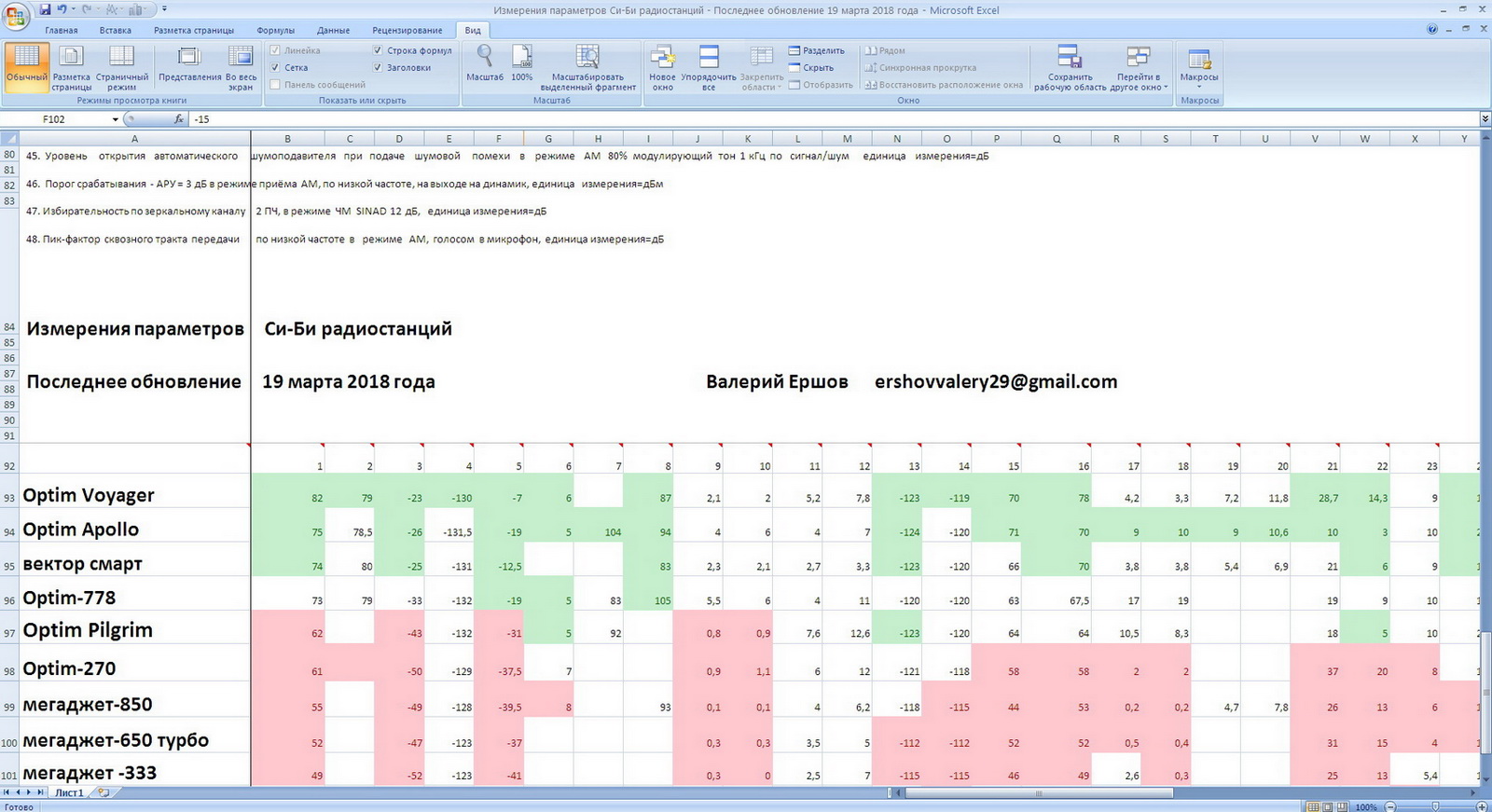Select column B header
This screenshot has width=1492, height=812.
click(287, 138)
